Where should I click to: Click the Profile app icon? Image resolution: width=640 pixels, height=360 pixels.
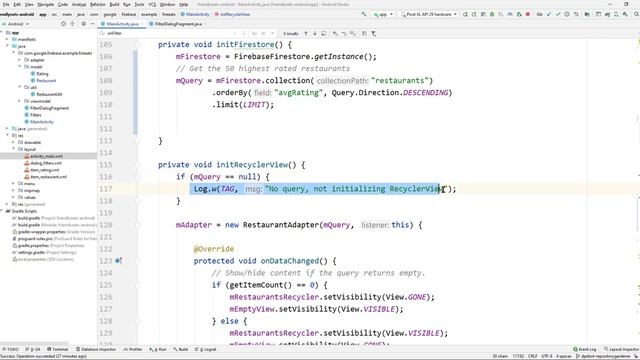510,14
